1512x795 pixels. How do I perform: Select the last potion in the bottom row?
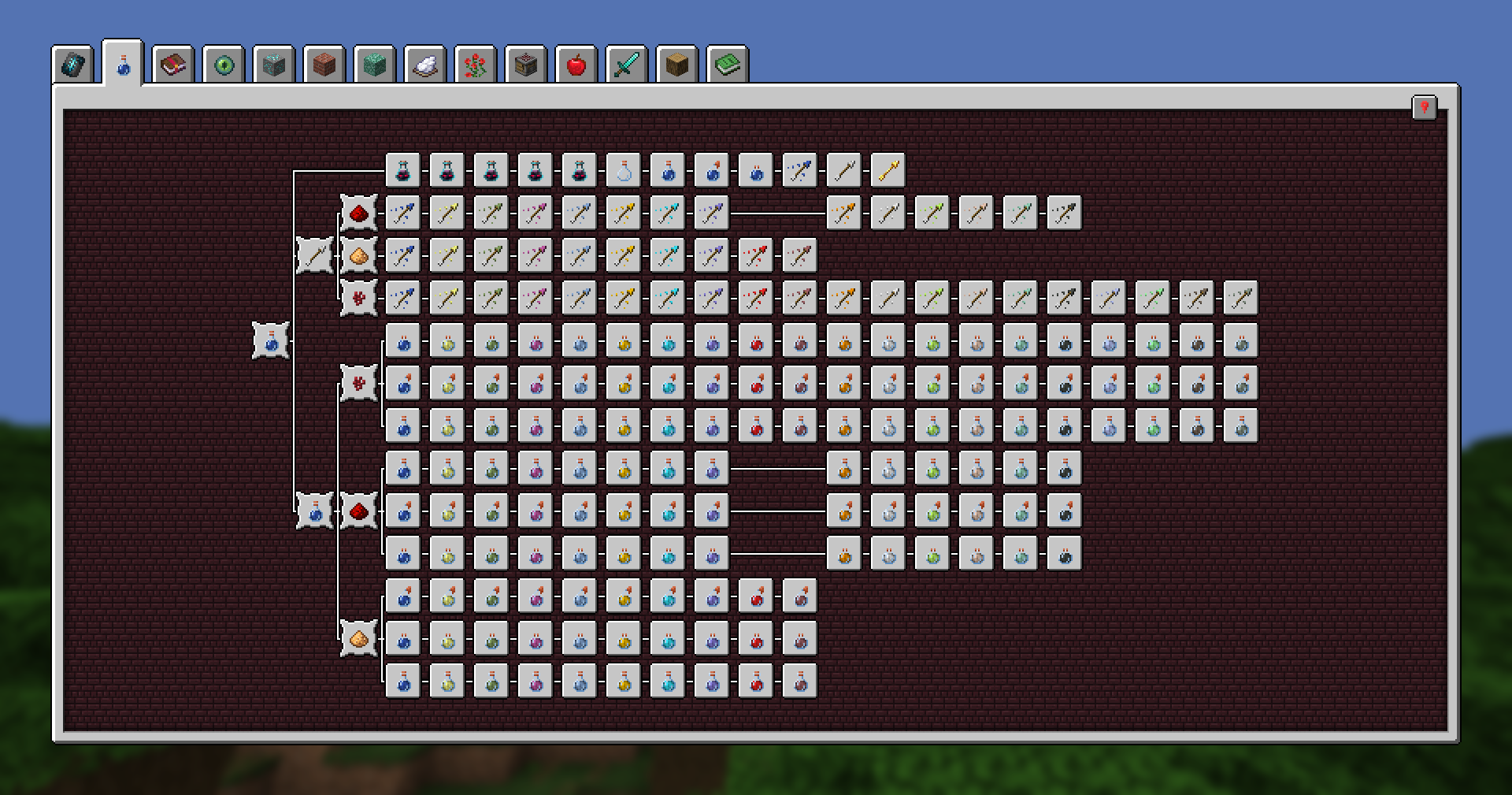(800, 682)
